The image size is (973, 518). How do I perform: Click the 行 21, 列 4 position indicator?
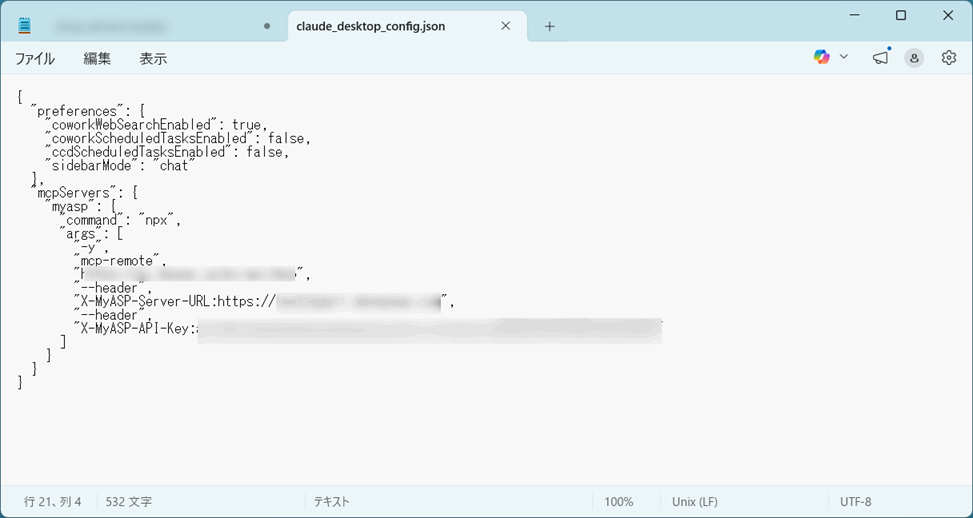[53, 502]
